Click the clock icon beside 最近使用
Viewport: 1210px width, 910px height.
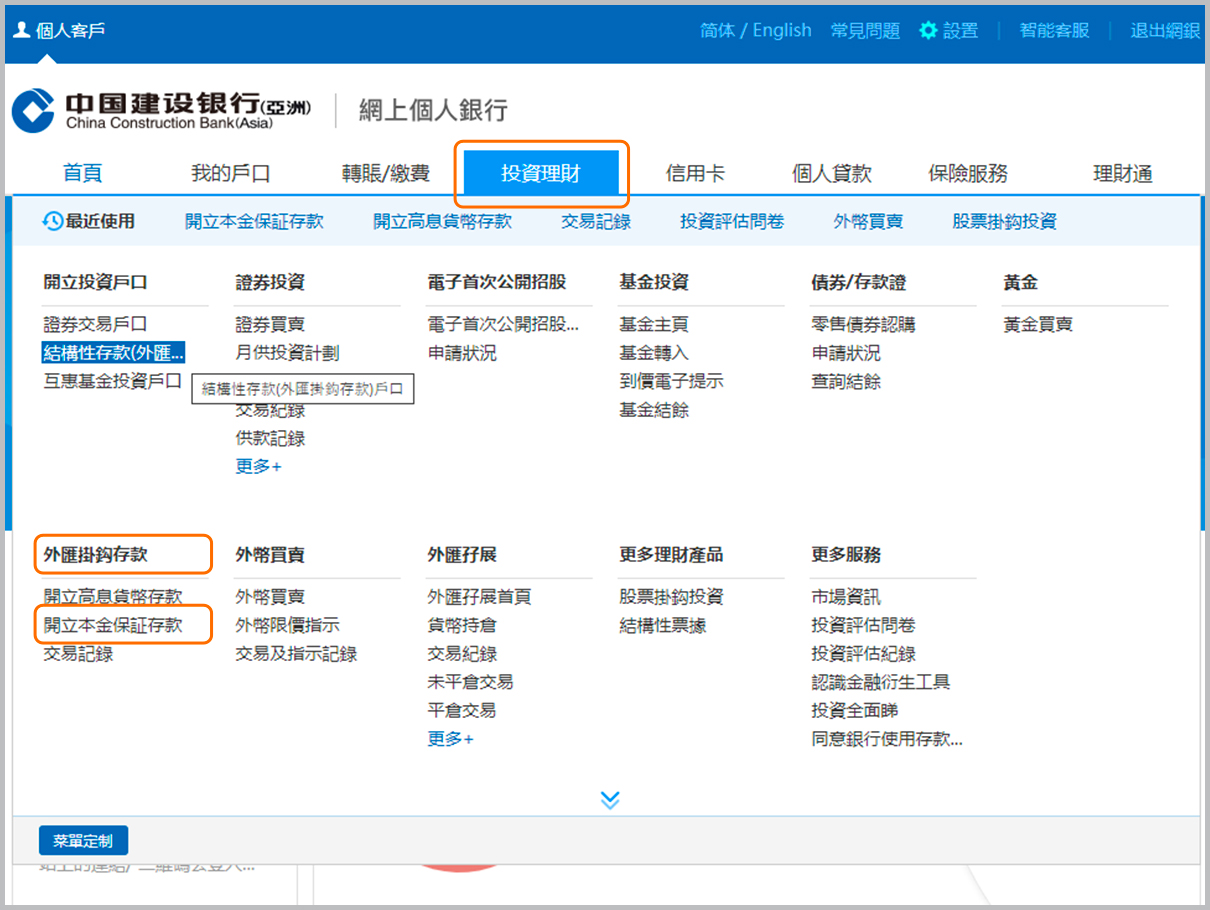tap(53, 221)
